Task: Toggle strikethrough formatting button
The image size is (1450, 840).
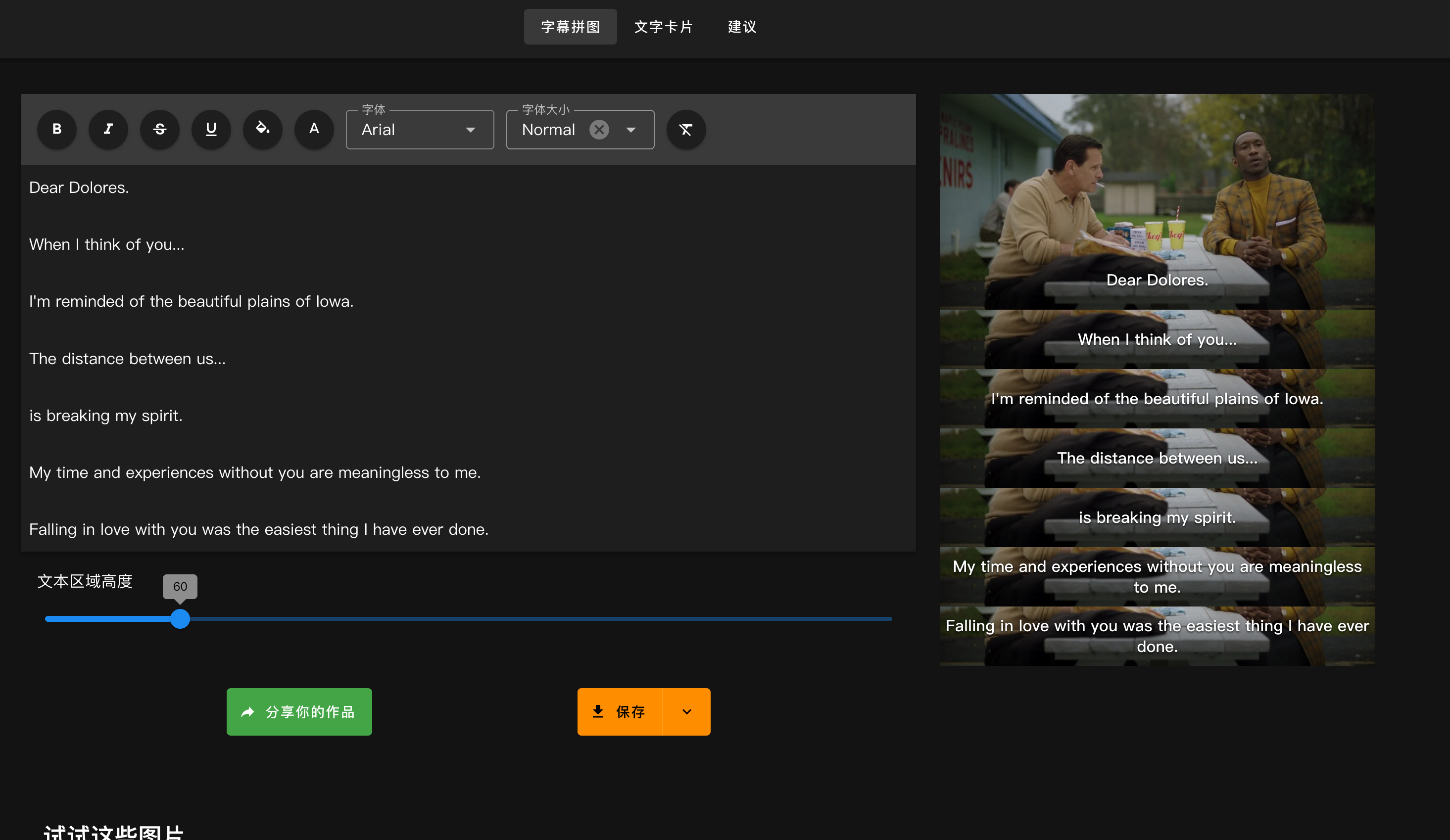Action: pyautogui.click(x=159, y=130)
